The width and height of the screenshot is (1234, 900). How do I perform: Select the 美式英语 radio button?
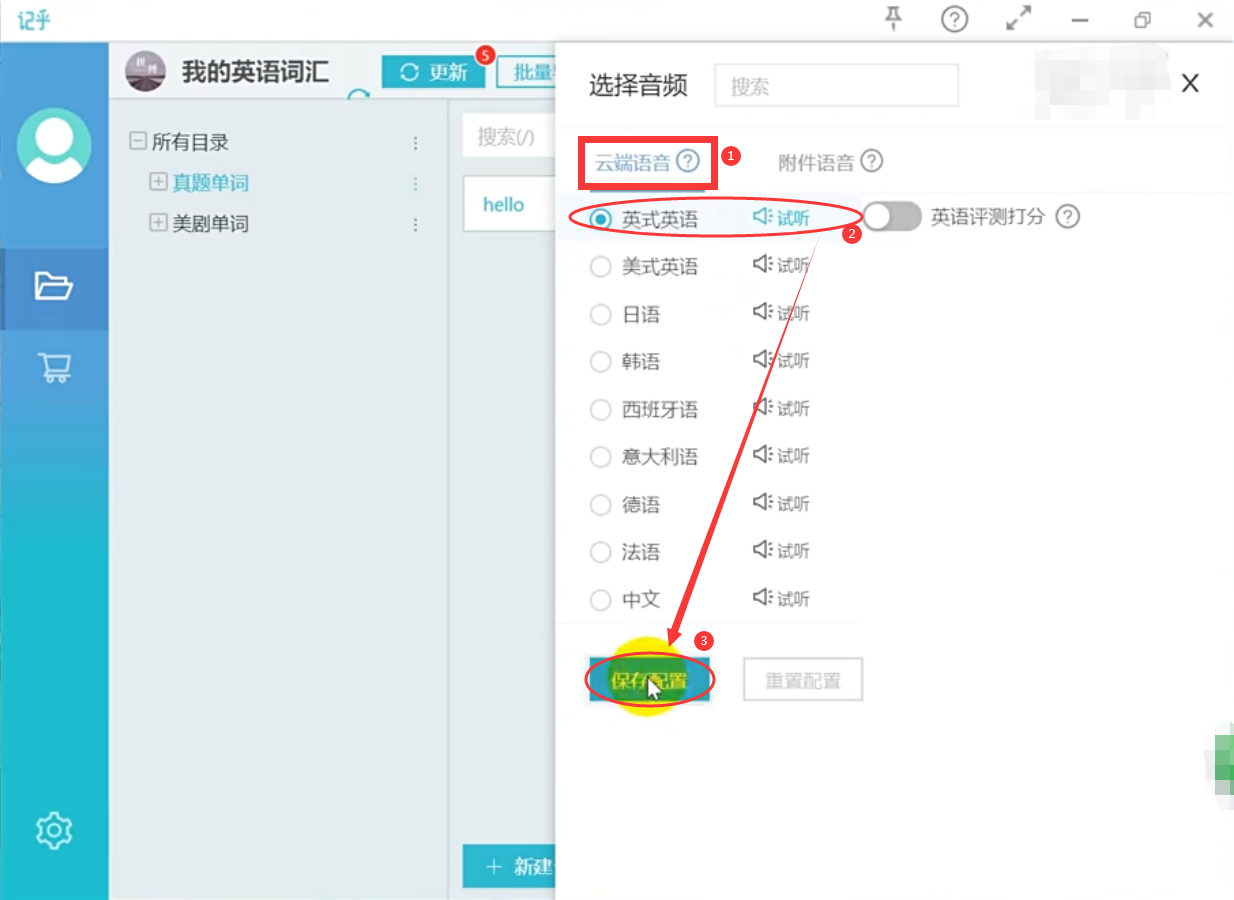[x=601, y=267]
